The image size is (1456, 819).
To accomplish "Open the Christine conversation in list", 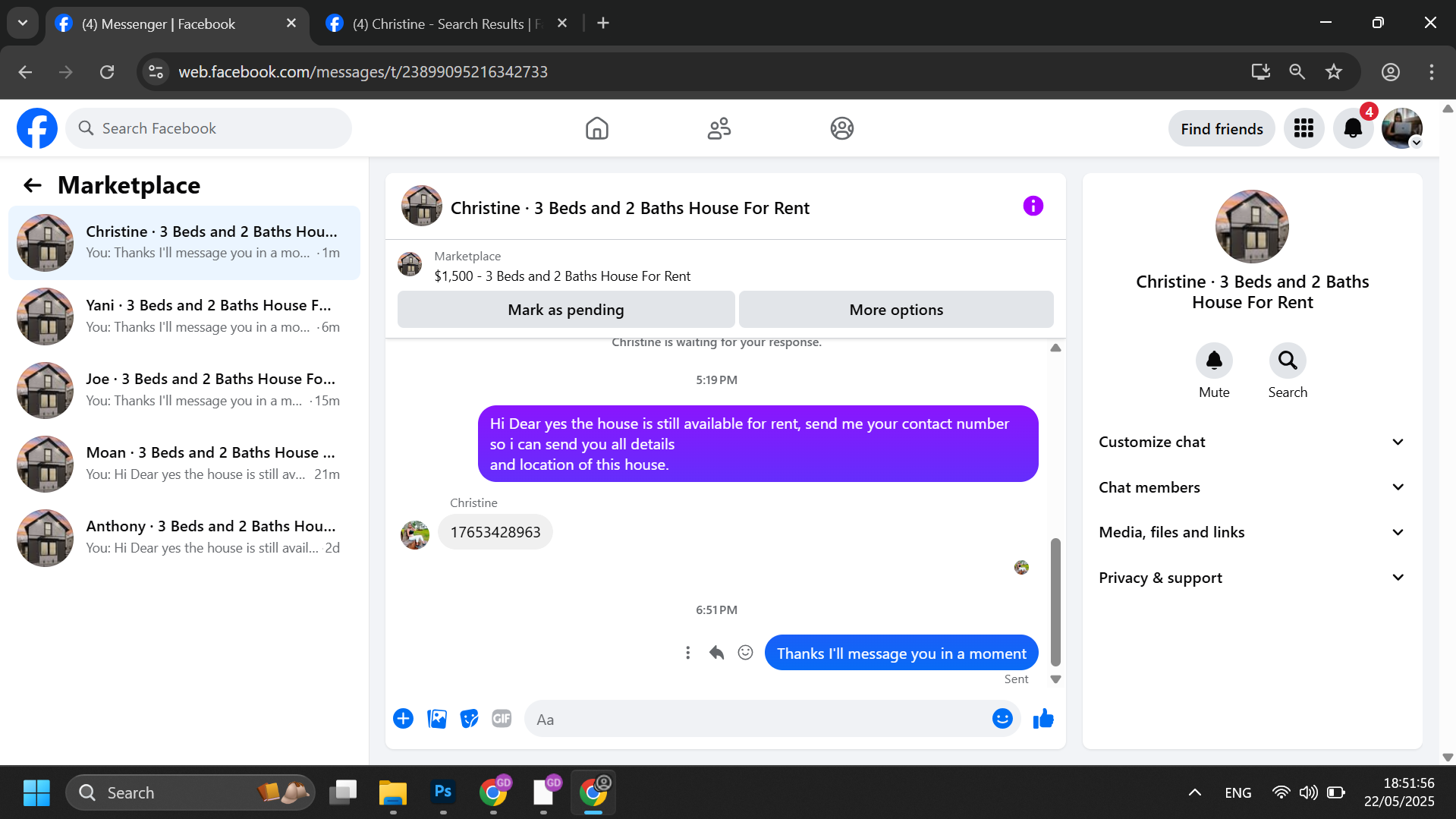I will coord(184,243).
